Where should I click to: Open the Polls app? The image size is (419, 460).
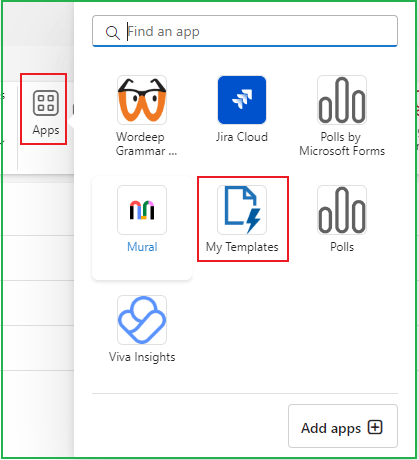(342, 219)
